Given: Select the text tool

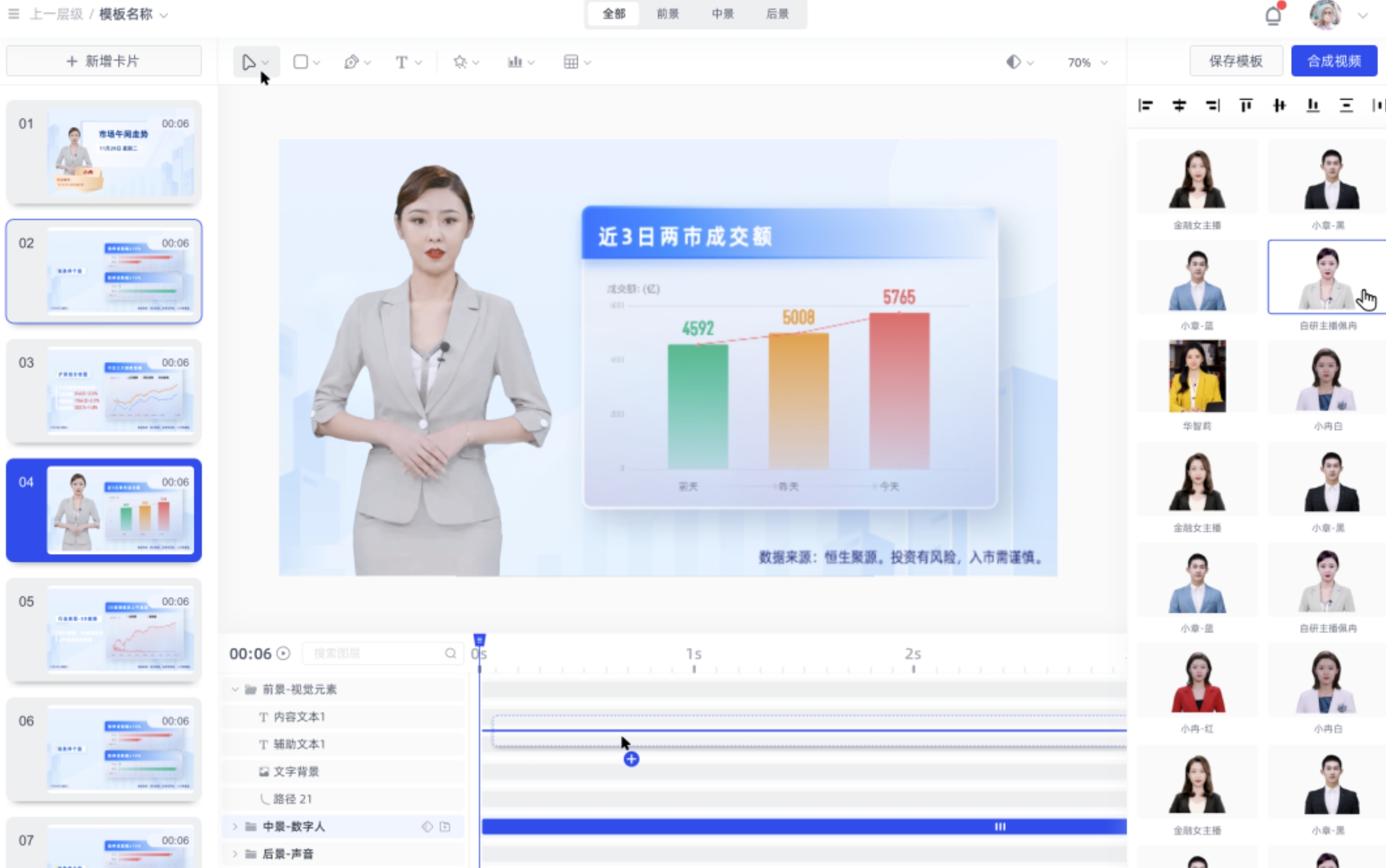Looking at the screenshot, I should tap(401, 62).
